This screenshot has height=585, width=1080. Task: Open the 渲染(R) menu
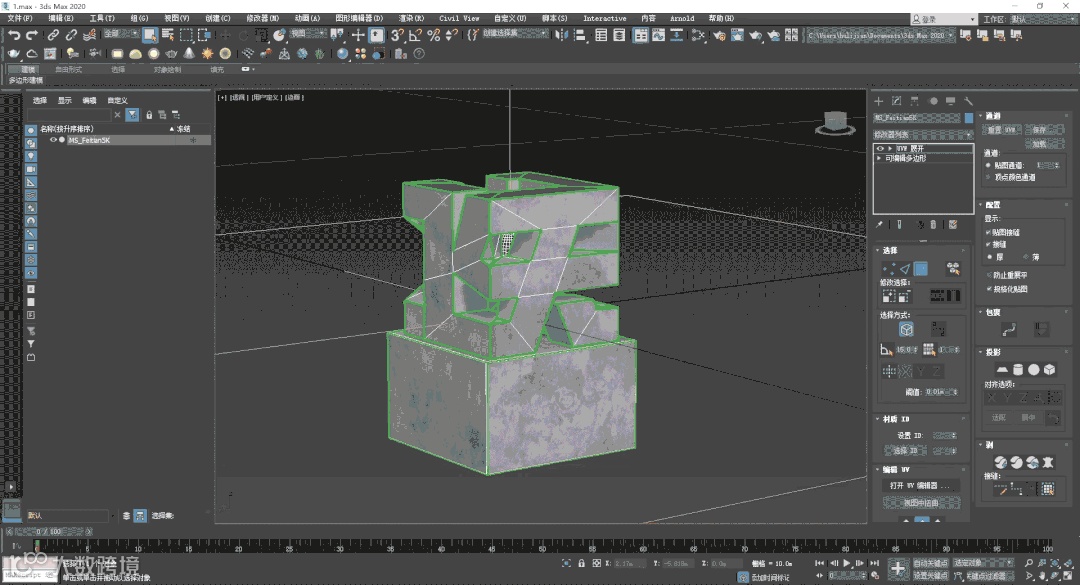pos(411,18)
